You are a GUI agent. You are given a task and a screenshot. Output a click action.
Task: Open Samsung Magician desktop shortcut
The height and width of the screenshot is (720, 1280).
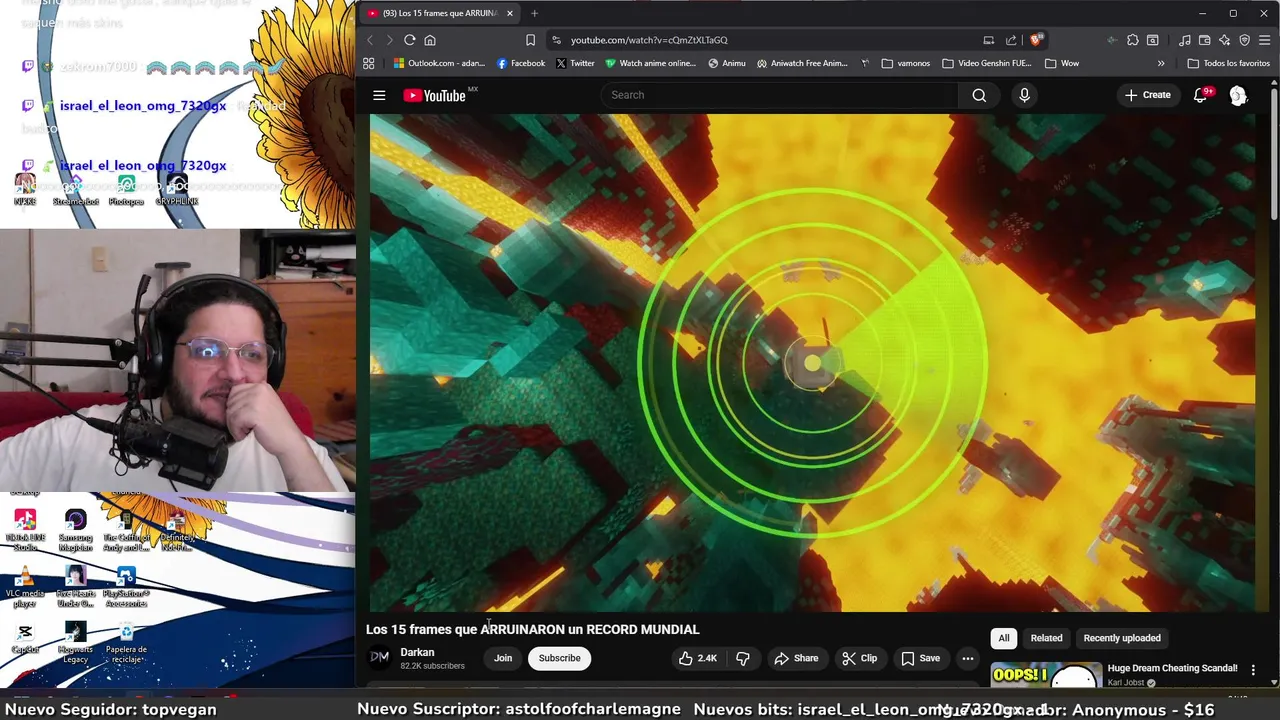click(x=75, y=531)
